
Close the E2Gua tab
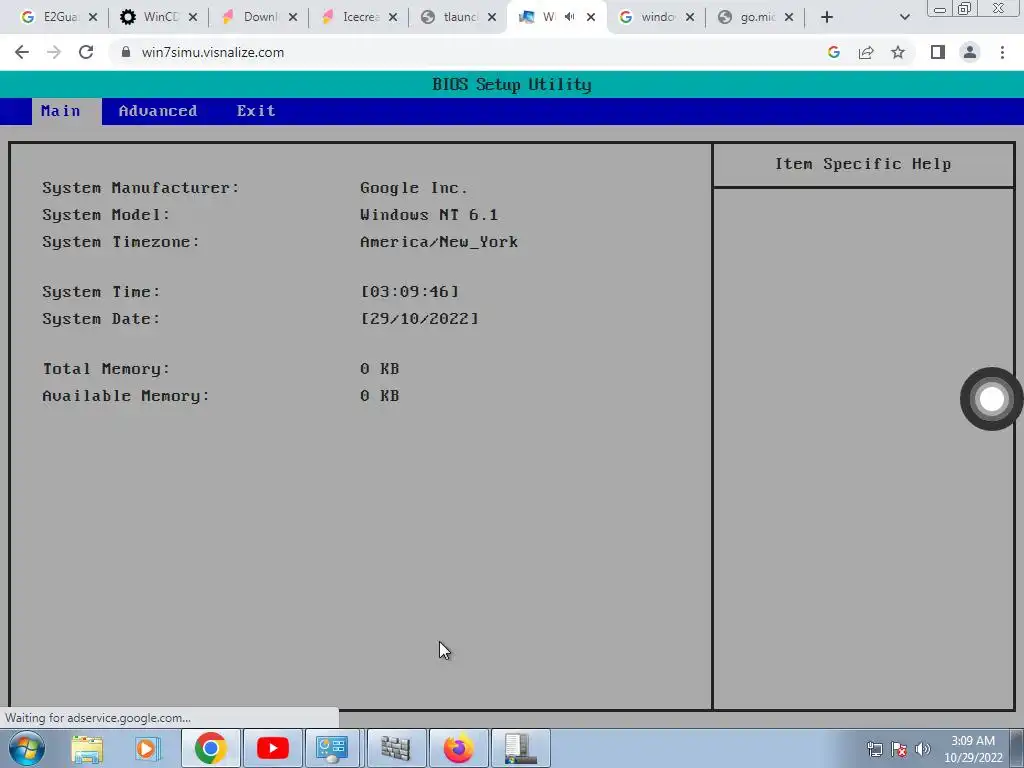[x=93, y=17]
